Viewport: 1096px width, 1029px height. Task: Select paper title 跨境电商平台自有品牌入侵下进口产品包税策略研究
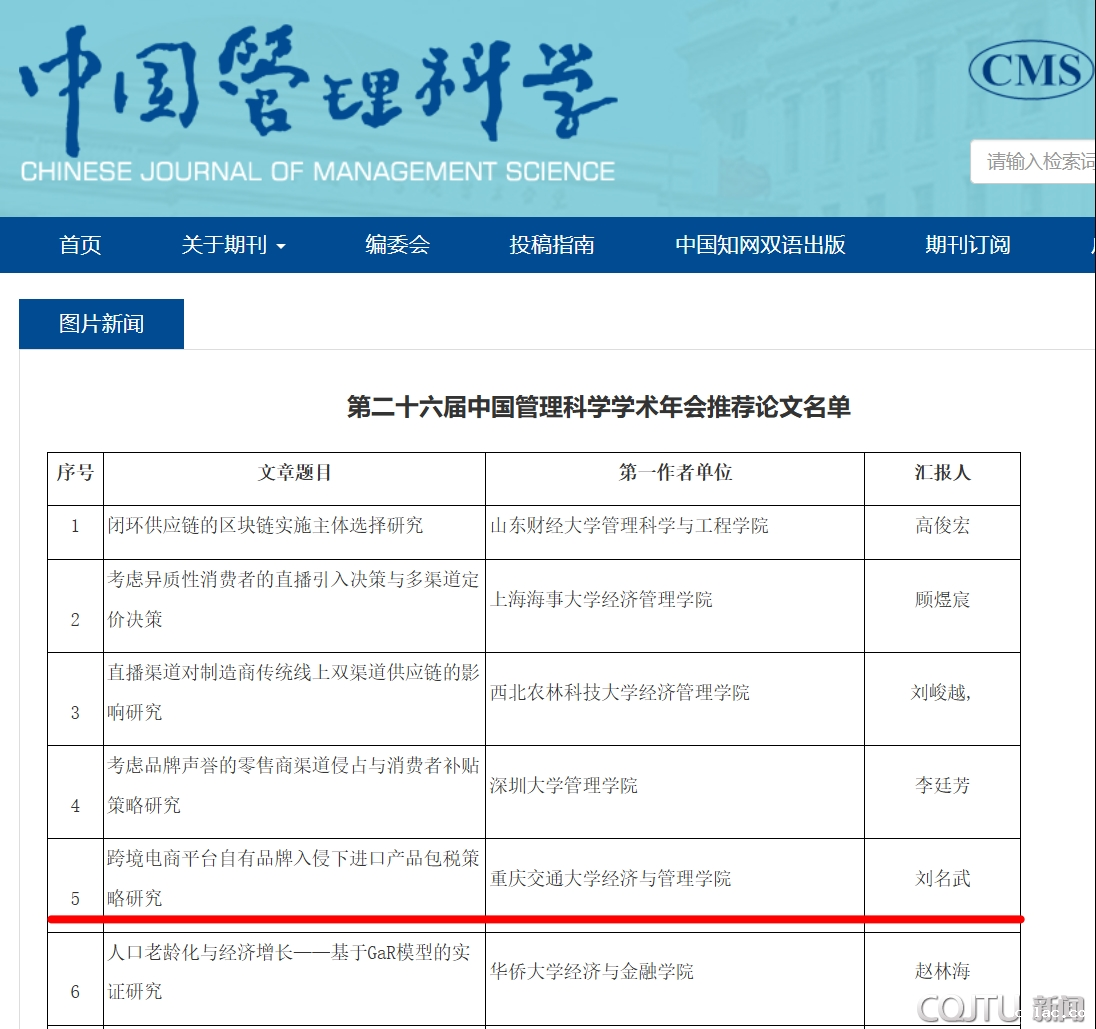293,859
